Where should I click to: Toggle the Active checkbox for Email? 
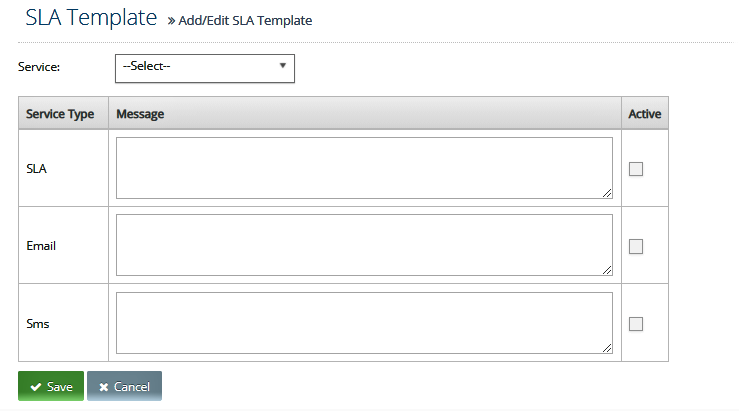click(x=636, y=246)
